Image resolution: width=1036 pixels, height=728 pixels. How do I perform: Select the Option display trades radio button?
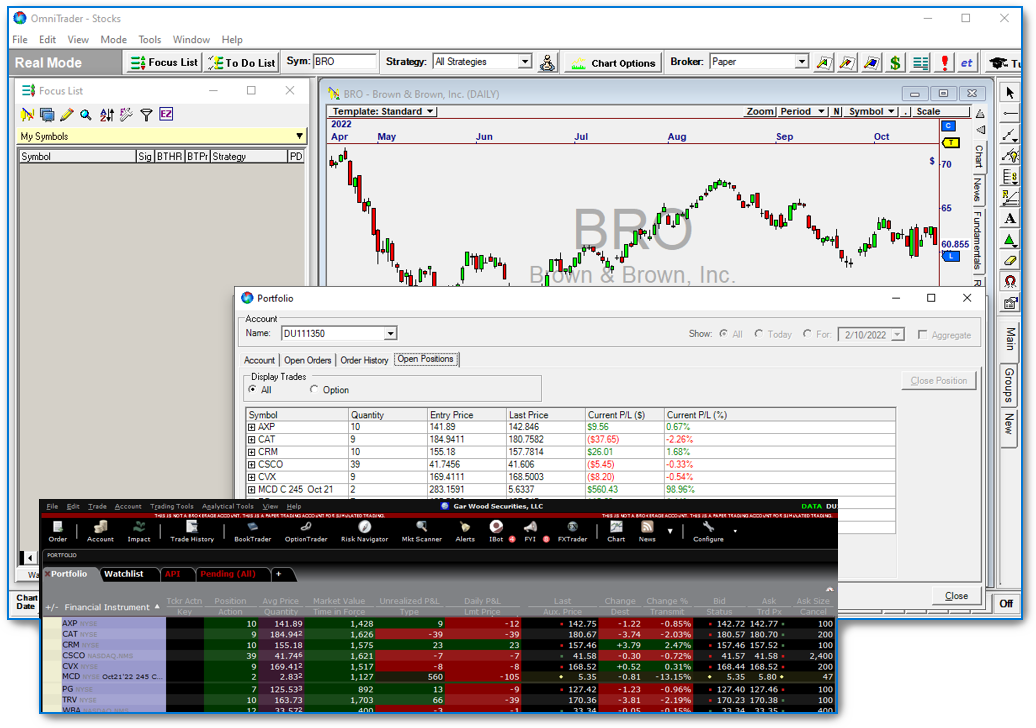click(315, 390)
